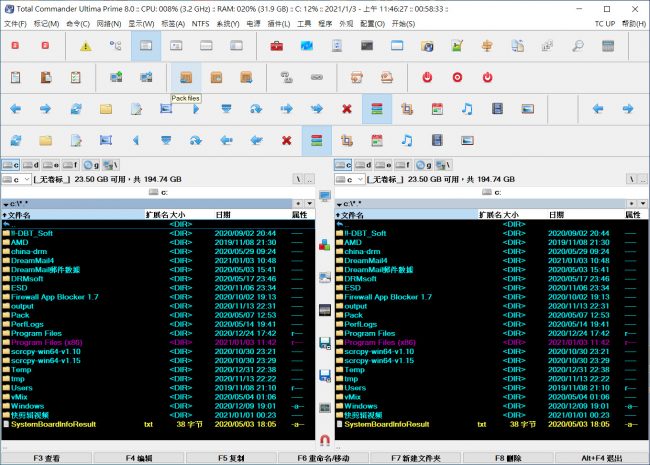Click the red magnet icon in middle bar
The image size is (650, 465).
(x=324, y=441)
